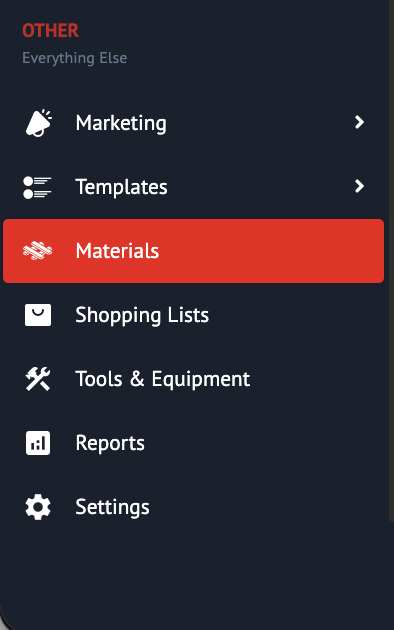The width and height of the screenshot is (394, 630).
Task: Click the Everything Else subtitle text
Action: (75, 58)
